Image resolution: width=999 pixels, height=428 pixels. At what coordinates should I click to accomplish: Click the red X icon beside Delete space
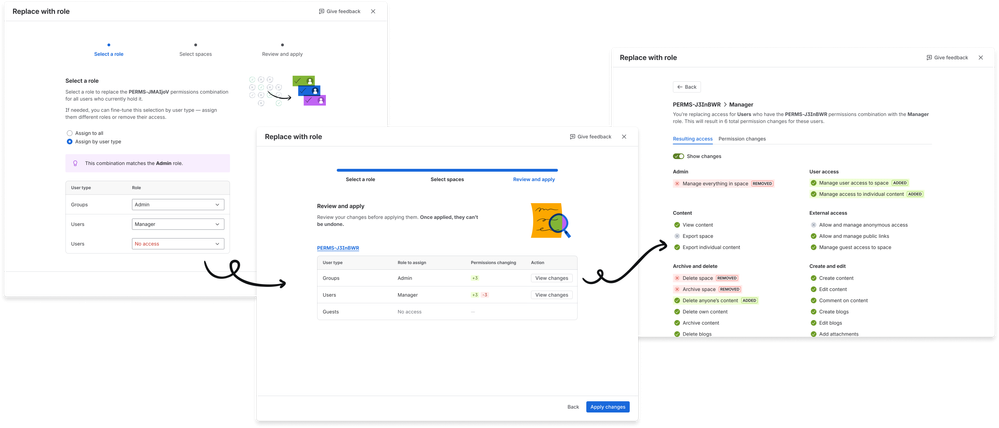point(677,278)
